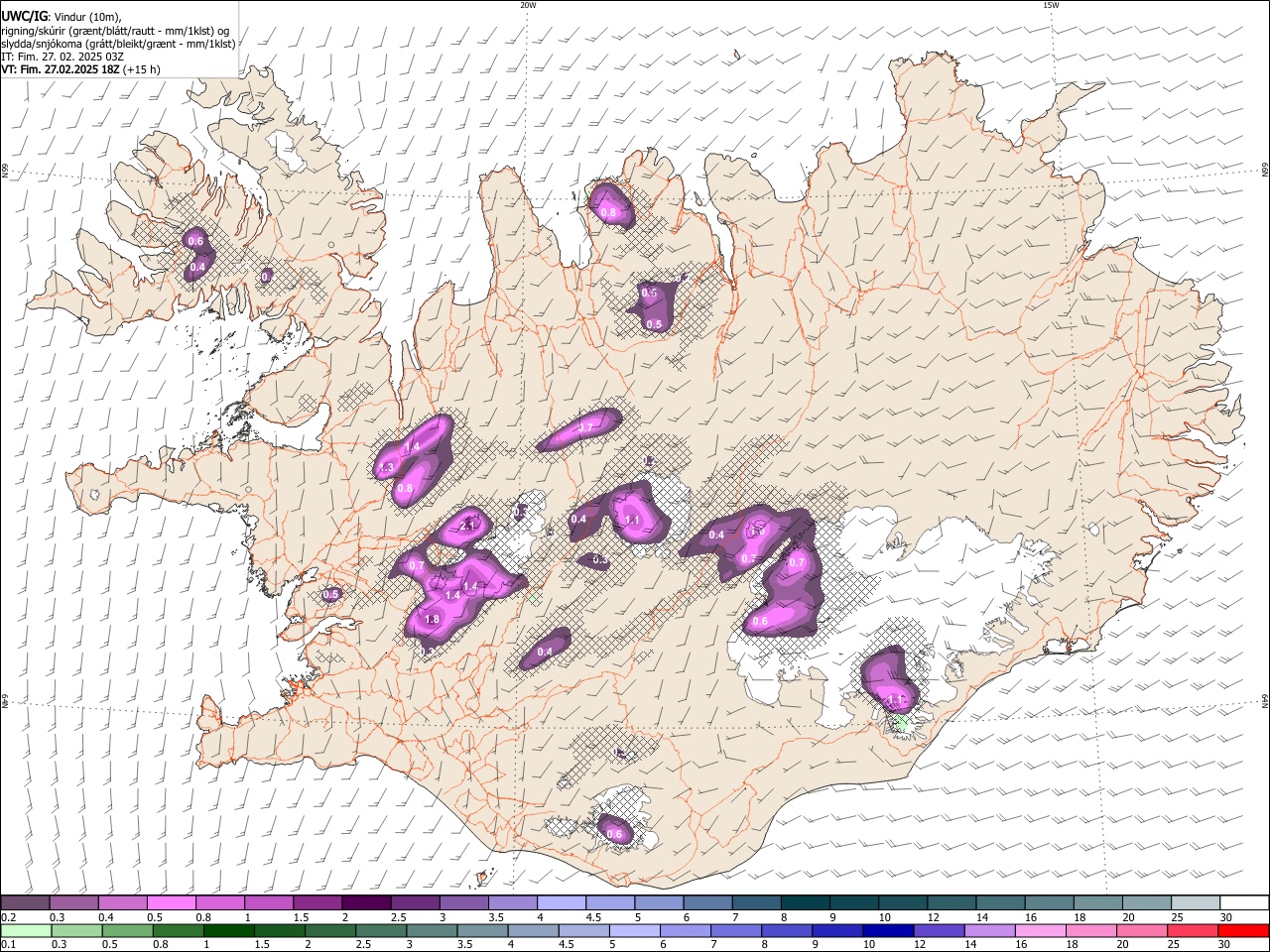Click the '0.8' value in the northern peninsula blob
The width and height of the screenshot is (1270, 952).
click(x=608, y=212)
